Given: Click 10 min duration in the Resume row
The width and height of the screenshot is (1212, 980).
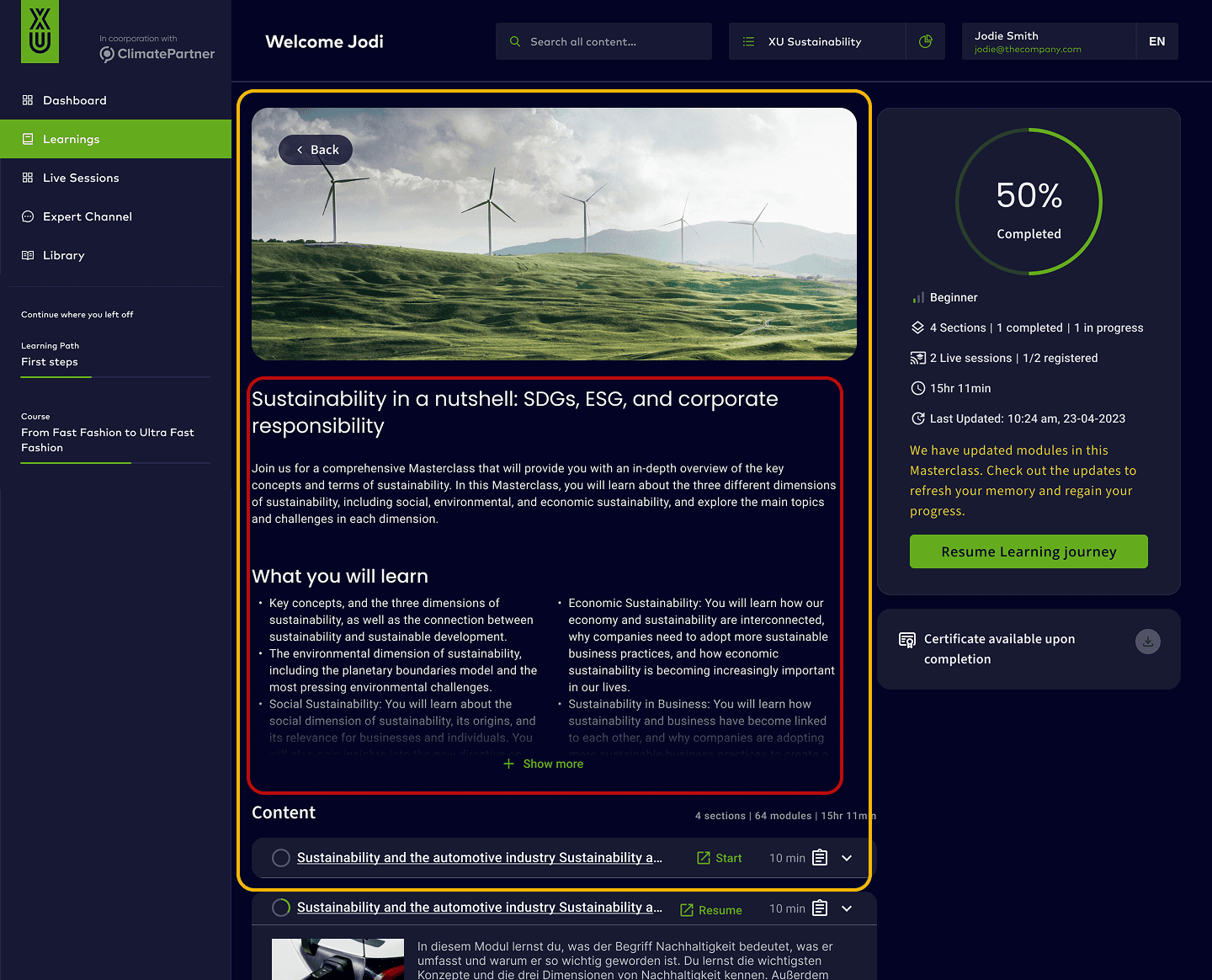Looking at the screenshot, I should [x=787, y=908].
